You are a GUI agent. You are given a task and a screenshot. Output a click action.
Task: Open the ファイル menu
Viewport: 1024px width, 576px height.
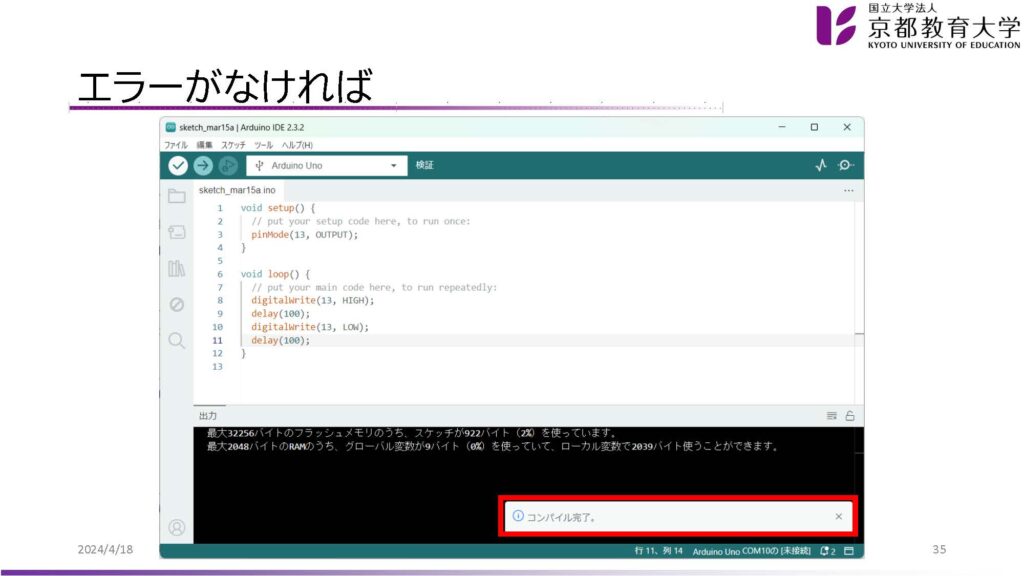[x=176, y=145]
